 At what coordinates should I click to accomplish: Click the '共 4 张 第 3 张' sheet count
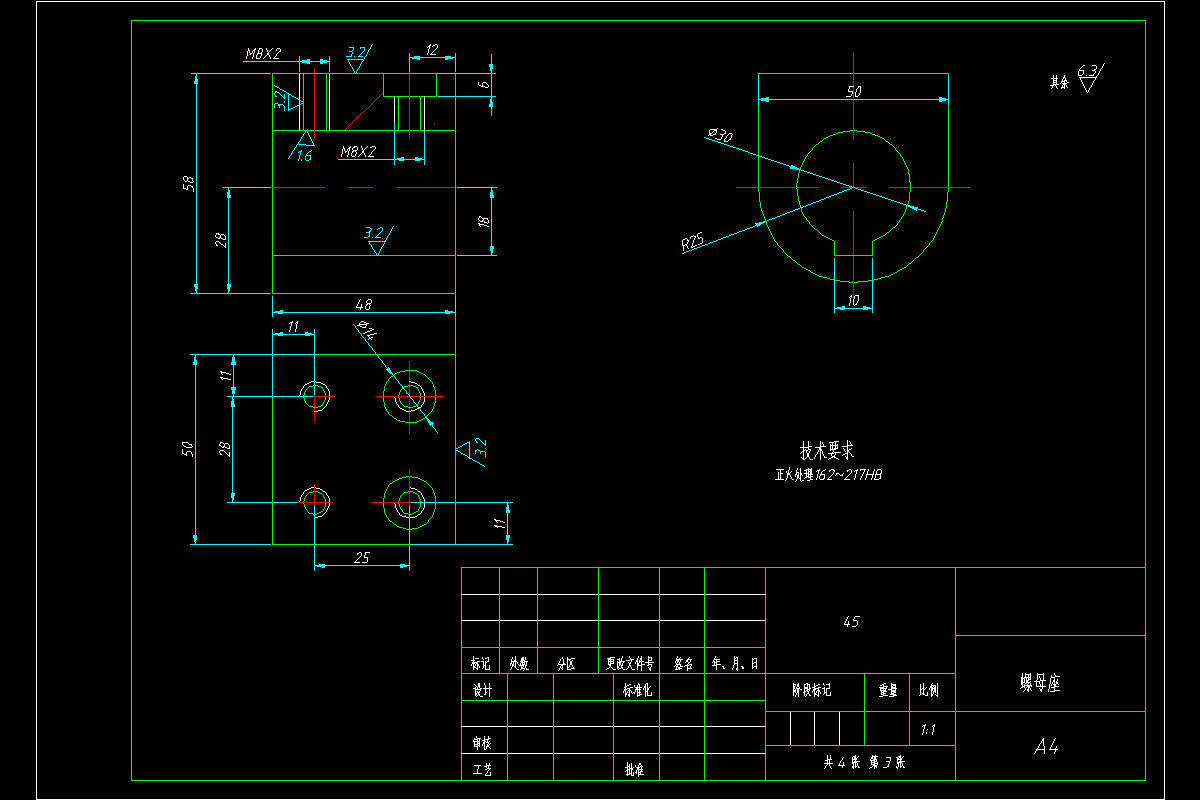864,762
